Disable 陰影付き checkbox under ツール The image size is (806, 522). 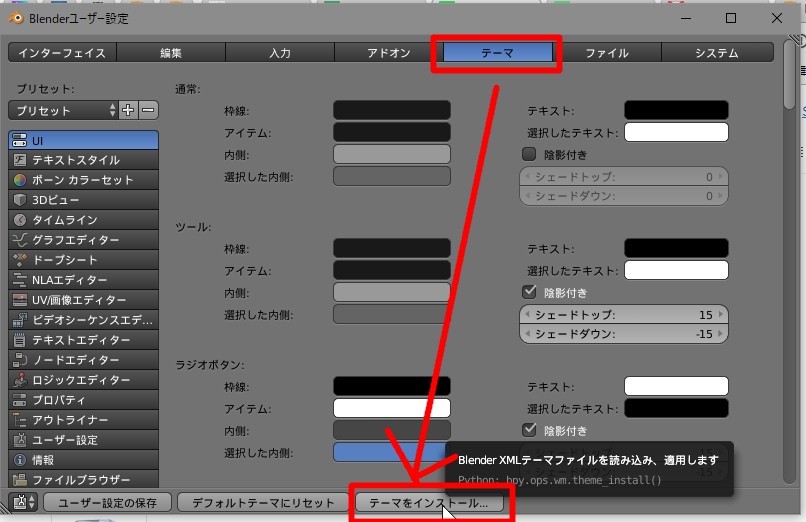click(529, 292)
